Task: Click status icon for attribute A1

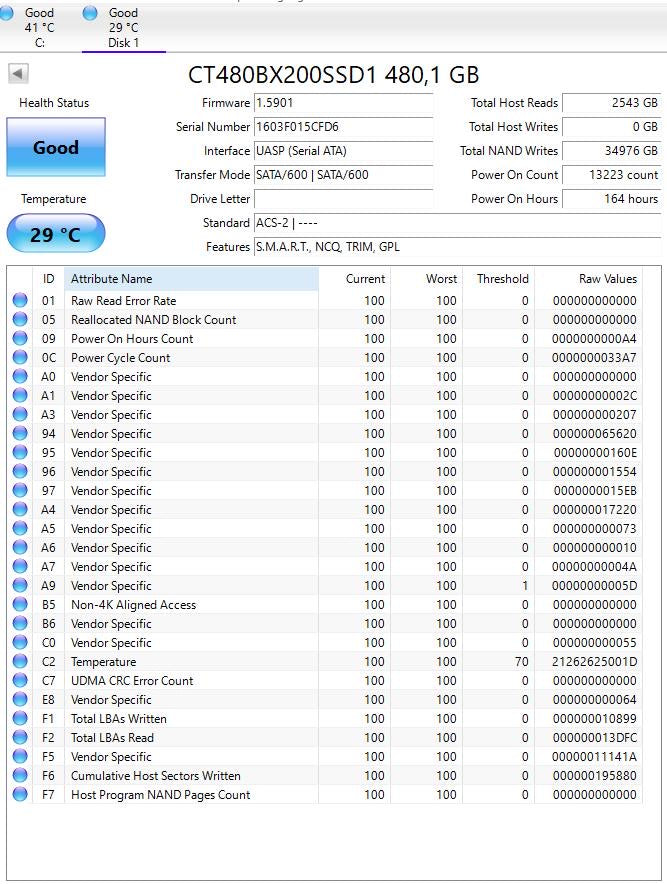Action: pyautogui.click(x=20, y=395)
